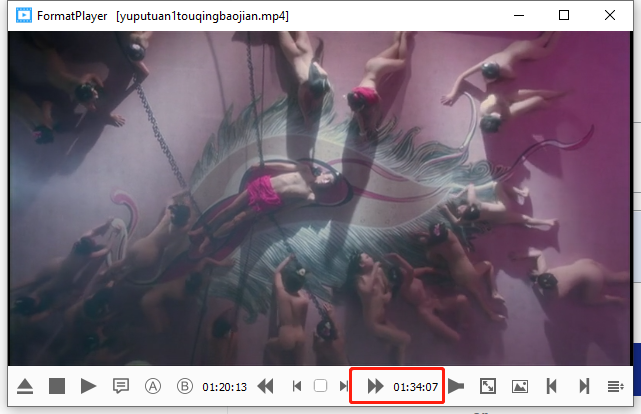Click the video display area

pyautogui.click(x=320, y=198)
